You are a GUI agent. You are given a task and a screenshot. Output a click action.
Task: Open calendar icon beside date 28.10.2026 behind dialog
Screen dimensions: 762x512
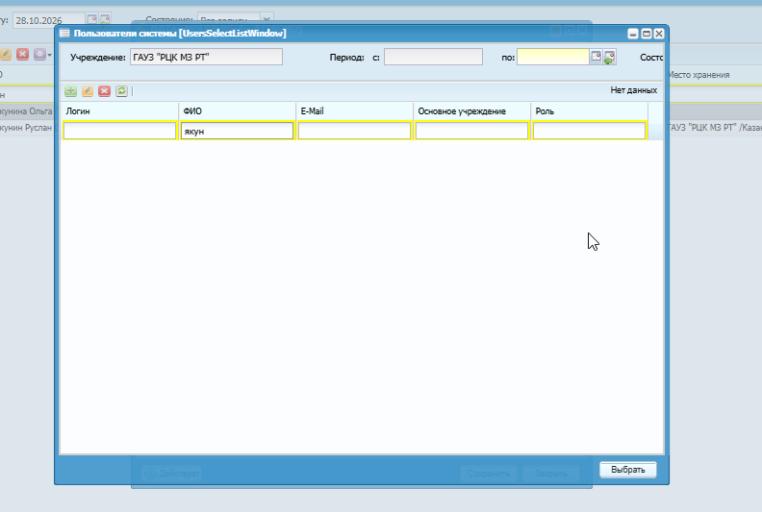pyautogui.click(x=91, y=19)
